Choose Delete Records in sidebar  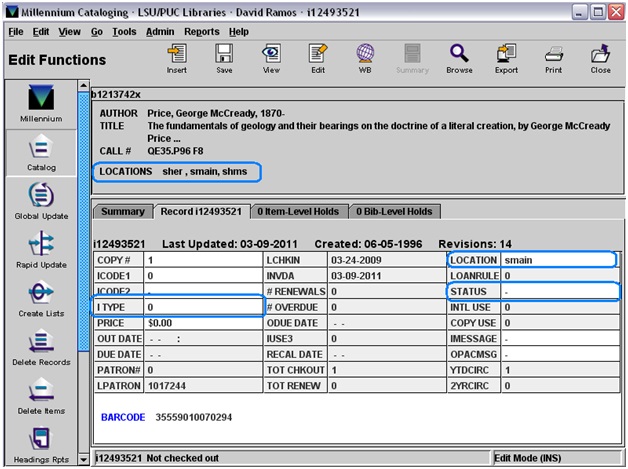[x=41, y=347]
